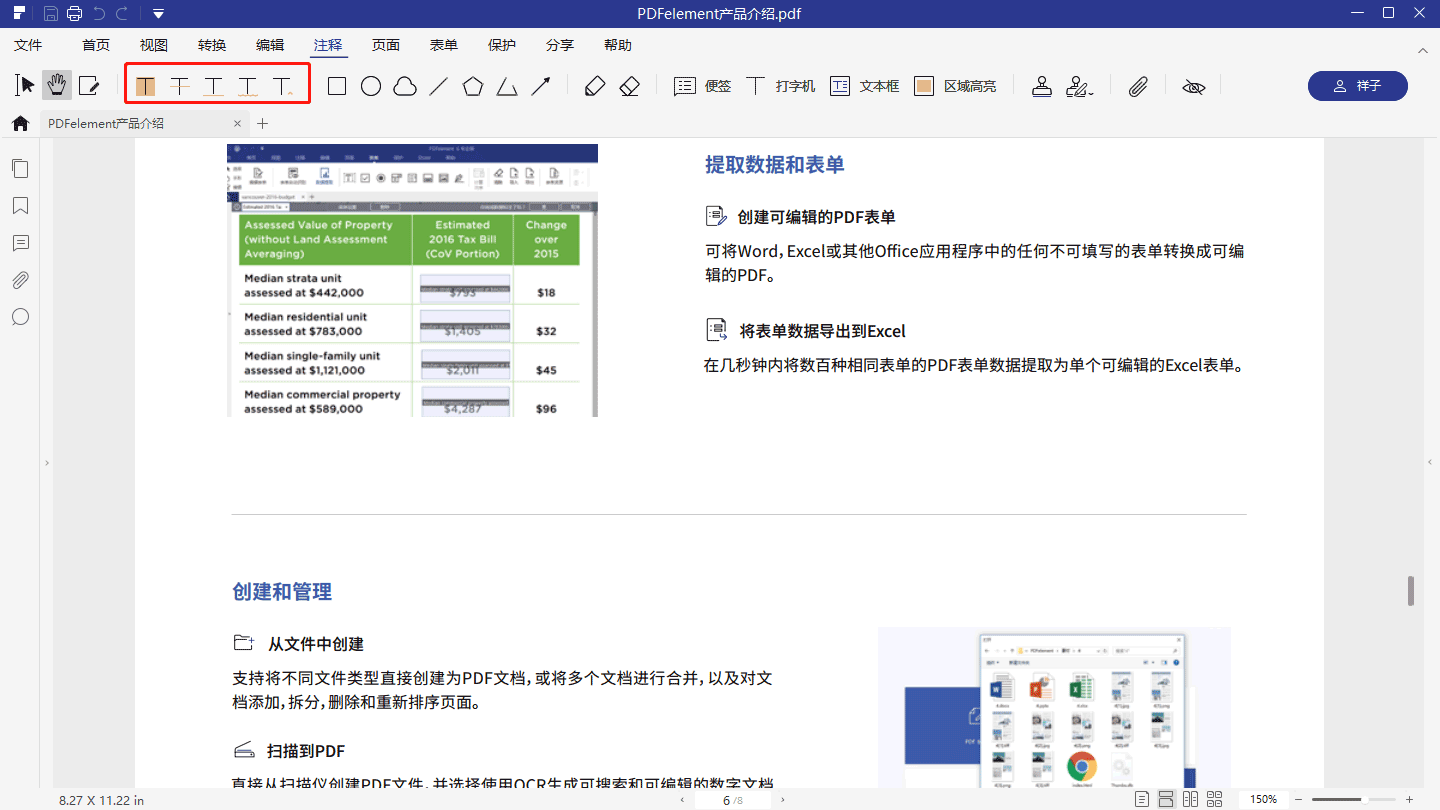Expand the left panel arrow handle
This screenshot has height=810, width=1440.
tap(45, 463)
